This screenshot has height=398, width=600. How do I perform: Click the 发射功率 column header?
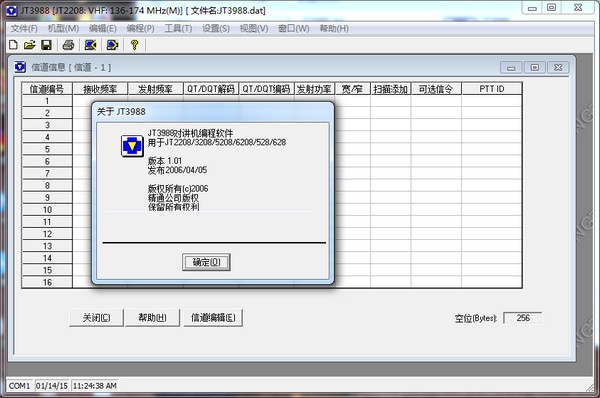tap(315, 89)
